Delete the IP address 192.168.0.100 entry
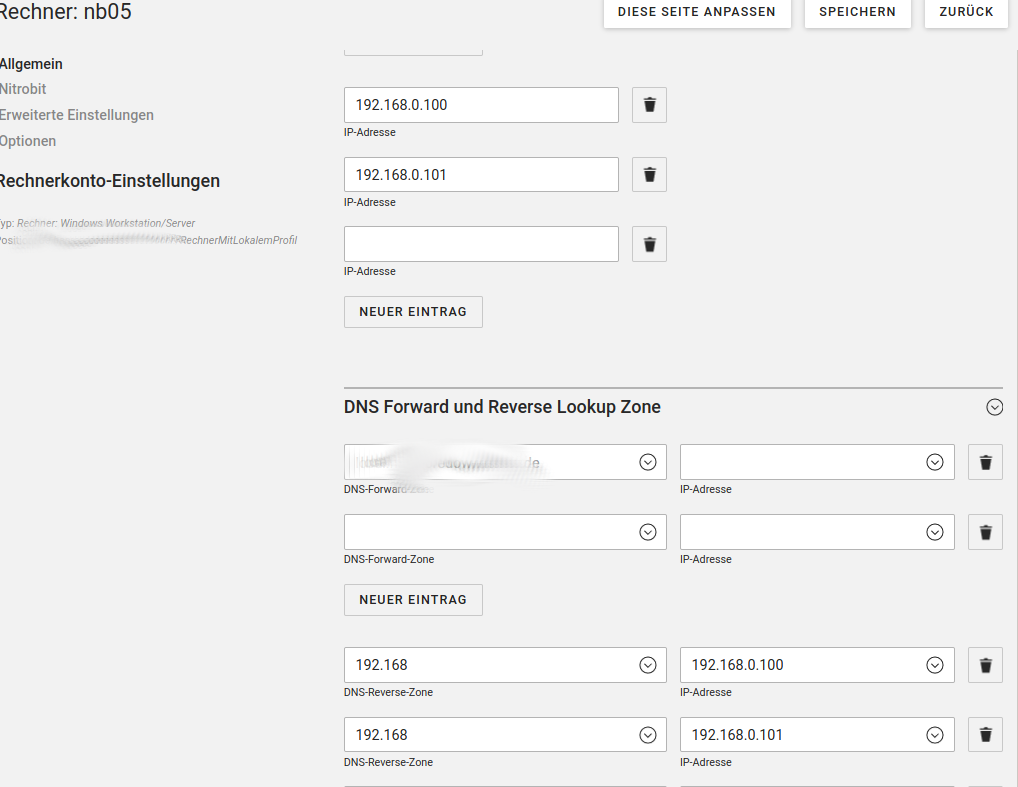Screen dimensions: 1018x787 click(x=648, y=104)
